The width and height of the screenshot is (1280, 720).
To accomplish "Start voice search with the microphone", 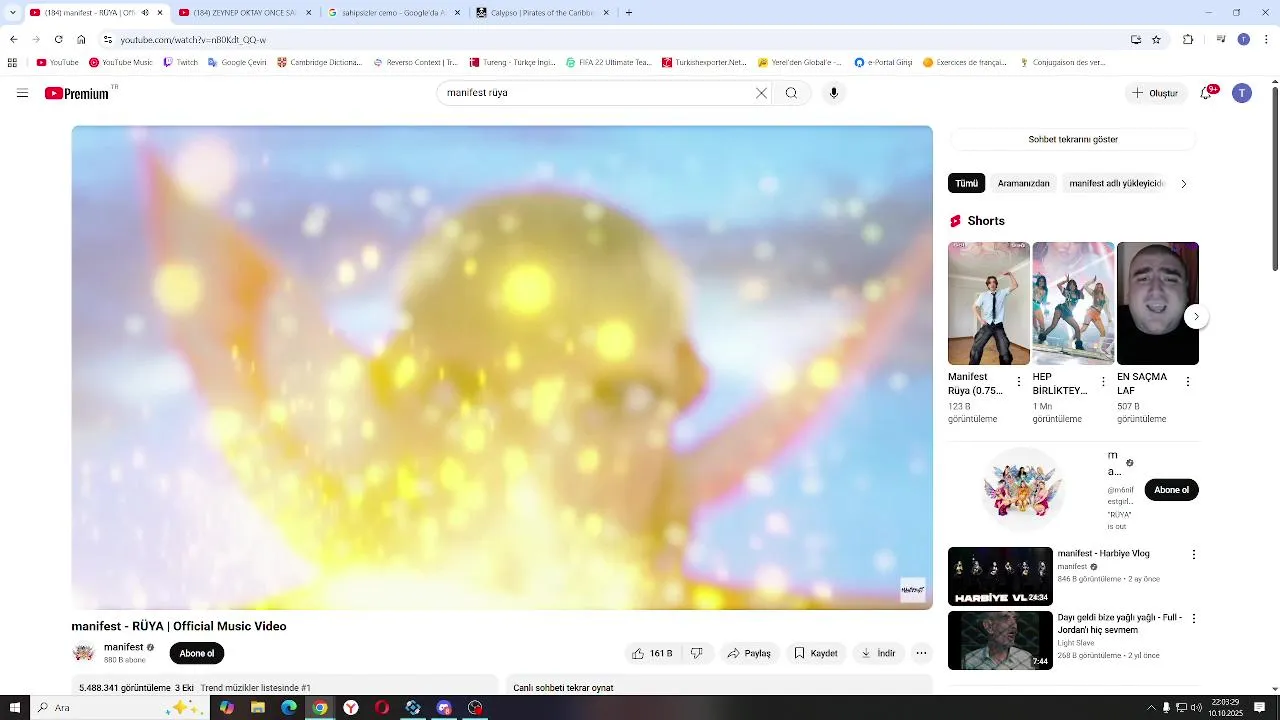I will (834, 93).
